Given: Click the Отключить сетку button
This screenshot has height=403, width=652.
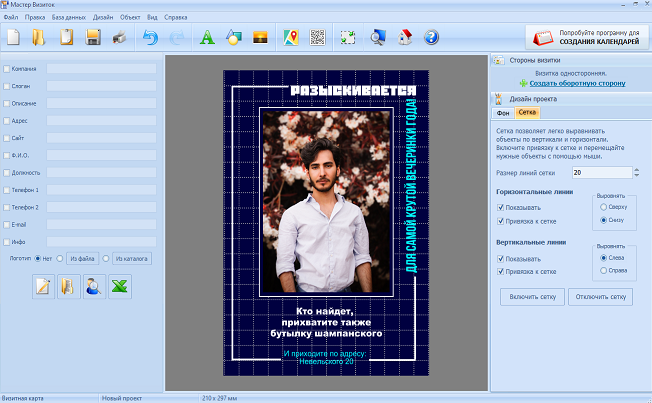Looking at the screenshot, I should click(600, 297).
